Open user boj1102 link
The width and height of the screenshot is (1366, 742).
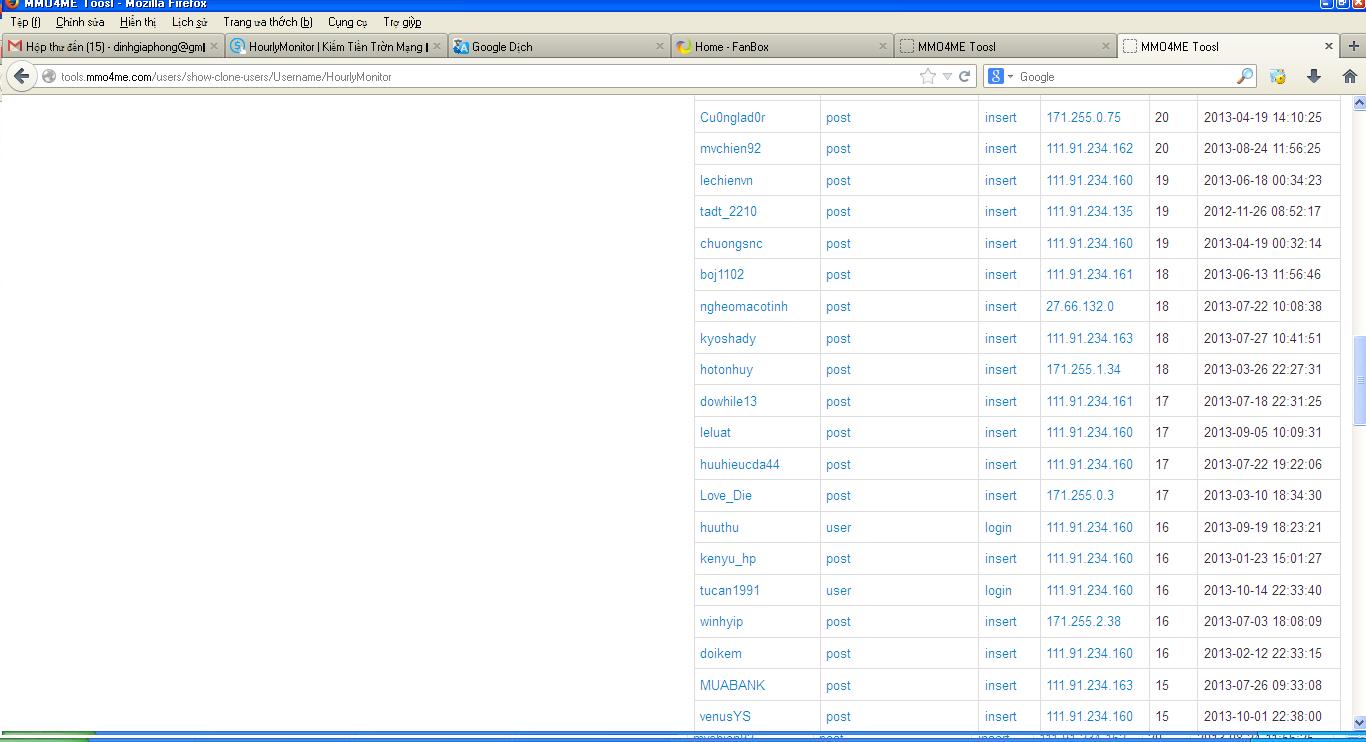(x=722, y=274)
